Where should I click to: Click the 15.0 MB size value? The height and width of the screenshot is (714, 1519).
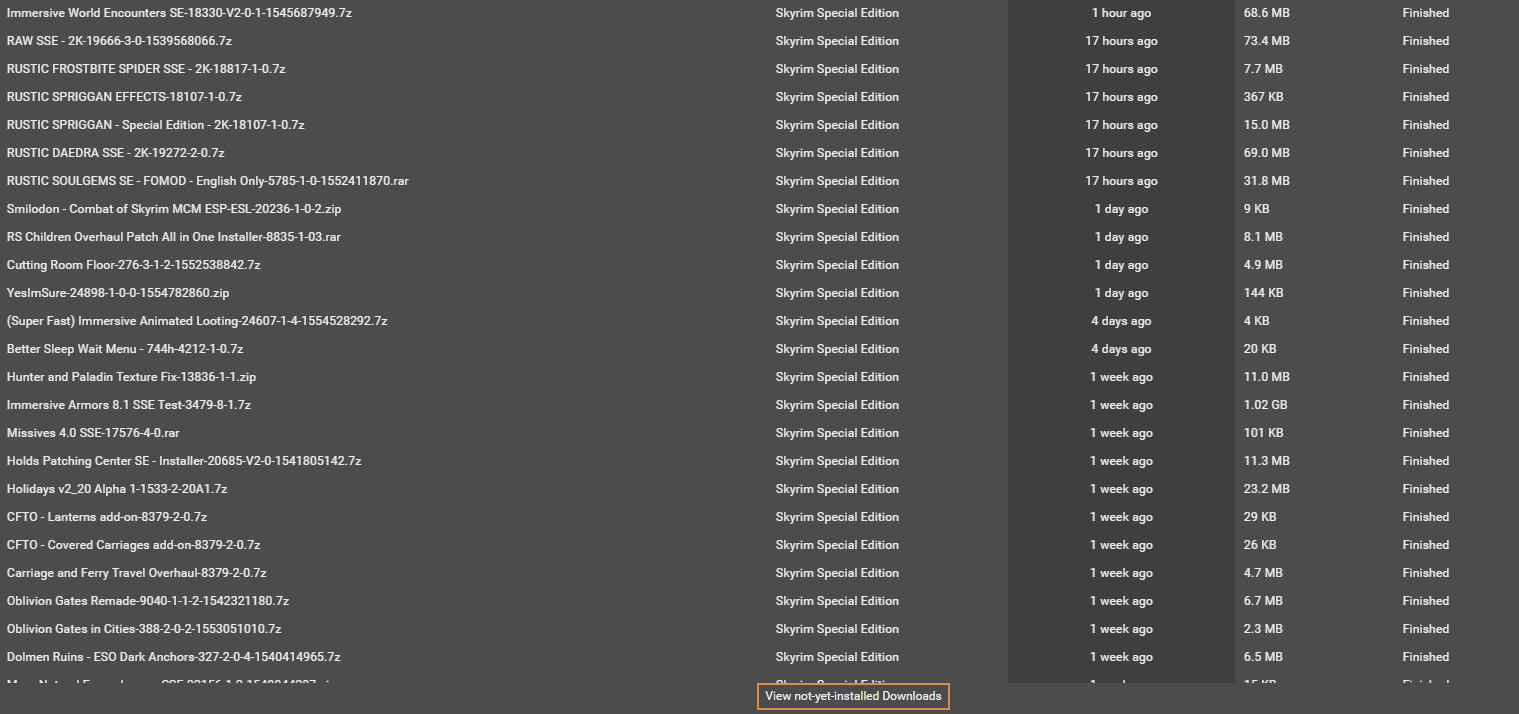[1267, 125]
